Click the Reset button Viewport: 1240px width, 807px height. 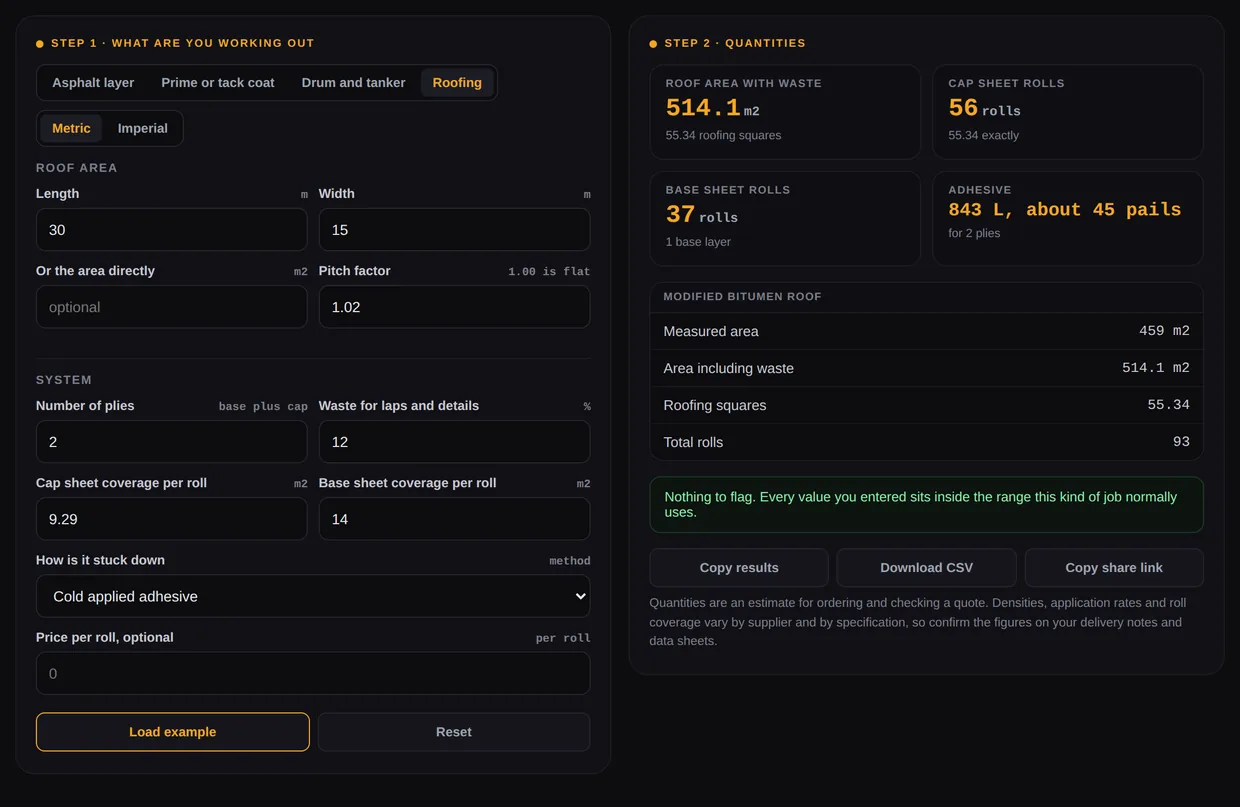pos(454,732)
